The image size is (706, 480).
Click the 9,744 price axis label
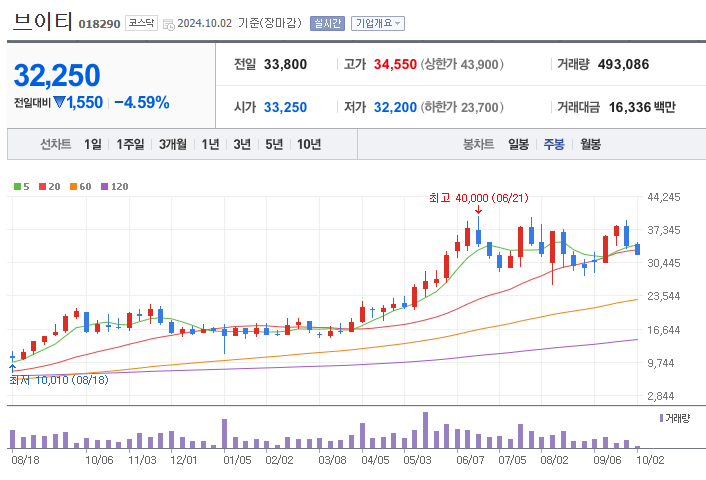(x=661, y=363)
